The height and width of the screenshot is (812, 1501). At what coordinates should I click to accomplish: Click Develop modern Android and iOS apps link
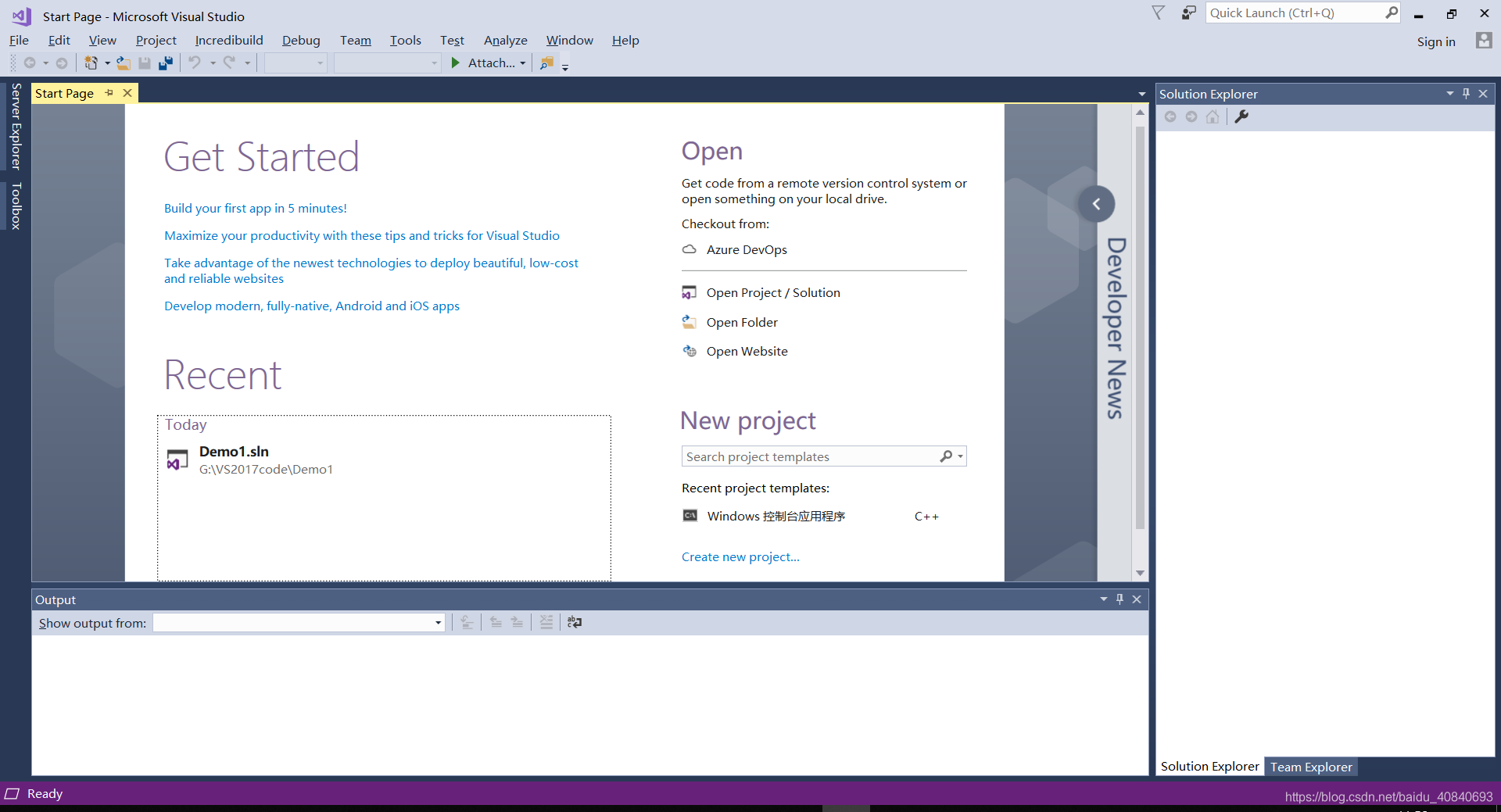(x=312, y=306)
